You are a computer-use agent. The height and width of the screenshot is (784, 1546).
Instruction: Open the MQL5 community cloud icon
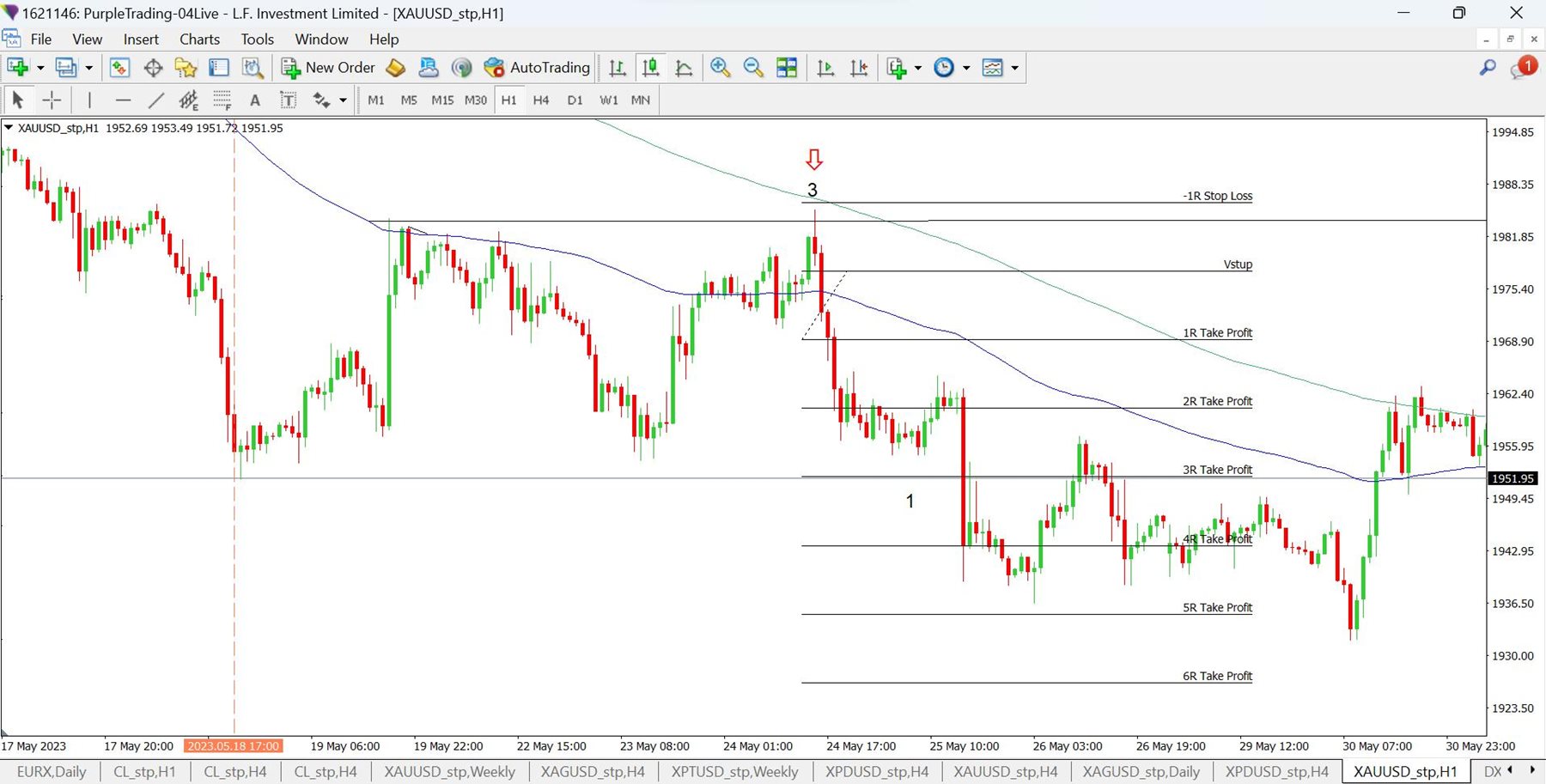[x=429, y=68]
